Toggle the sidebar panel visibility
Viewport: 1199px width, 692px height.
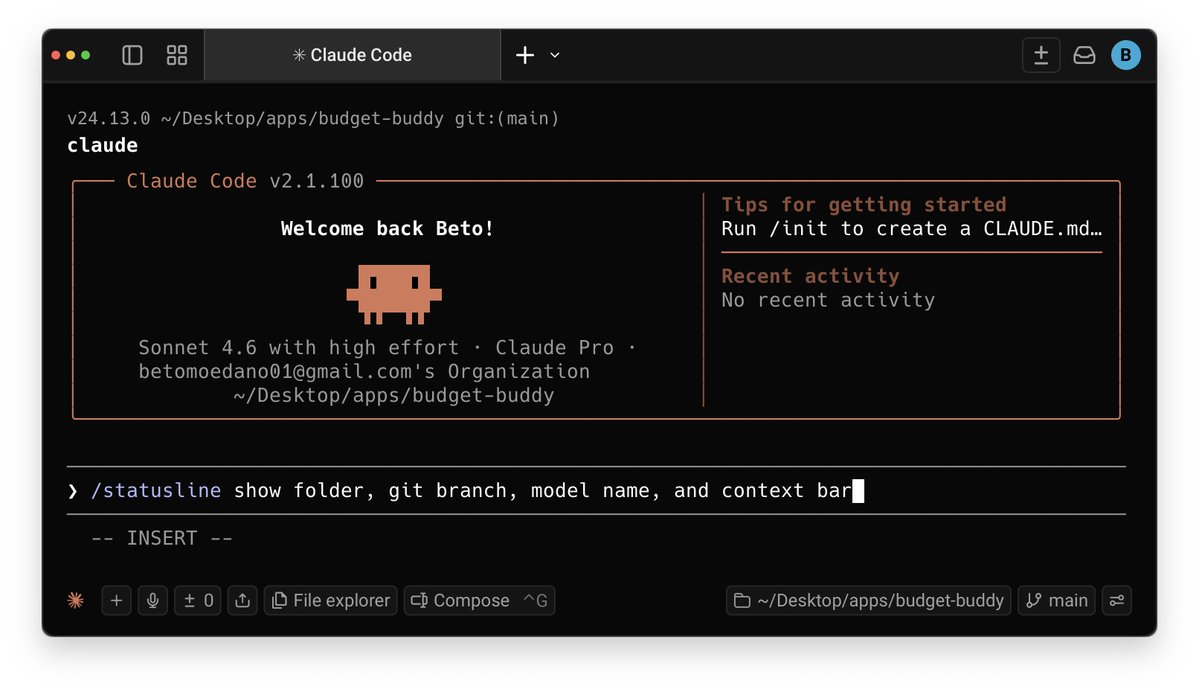(132, 55)
